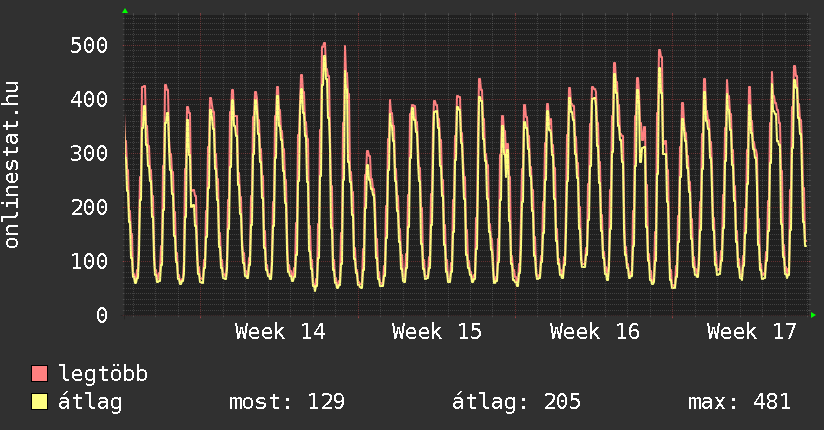Click the yellow átlag legend swatch

[40, 402]
